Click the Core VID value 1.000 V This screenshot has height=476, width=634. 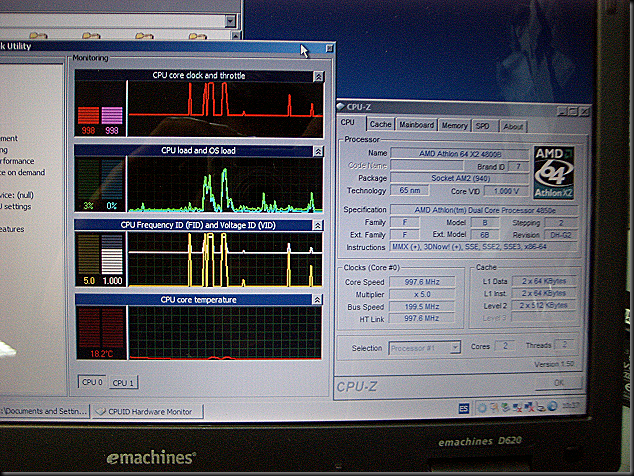(506, 191)
